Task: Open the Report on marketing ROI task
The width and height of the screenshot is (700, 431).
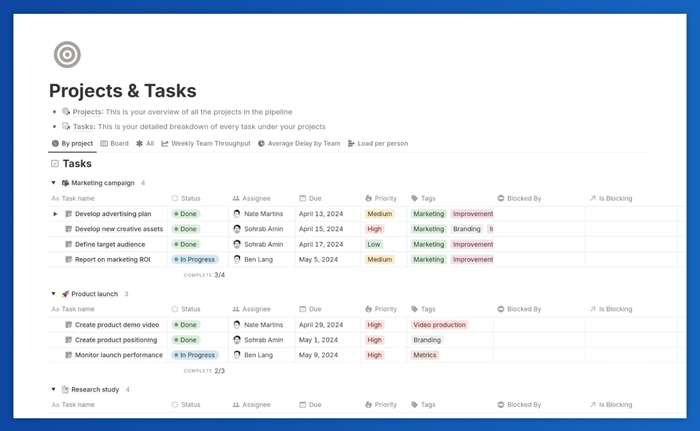Action: pos(112,259)
